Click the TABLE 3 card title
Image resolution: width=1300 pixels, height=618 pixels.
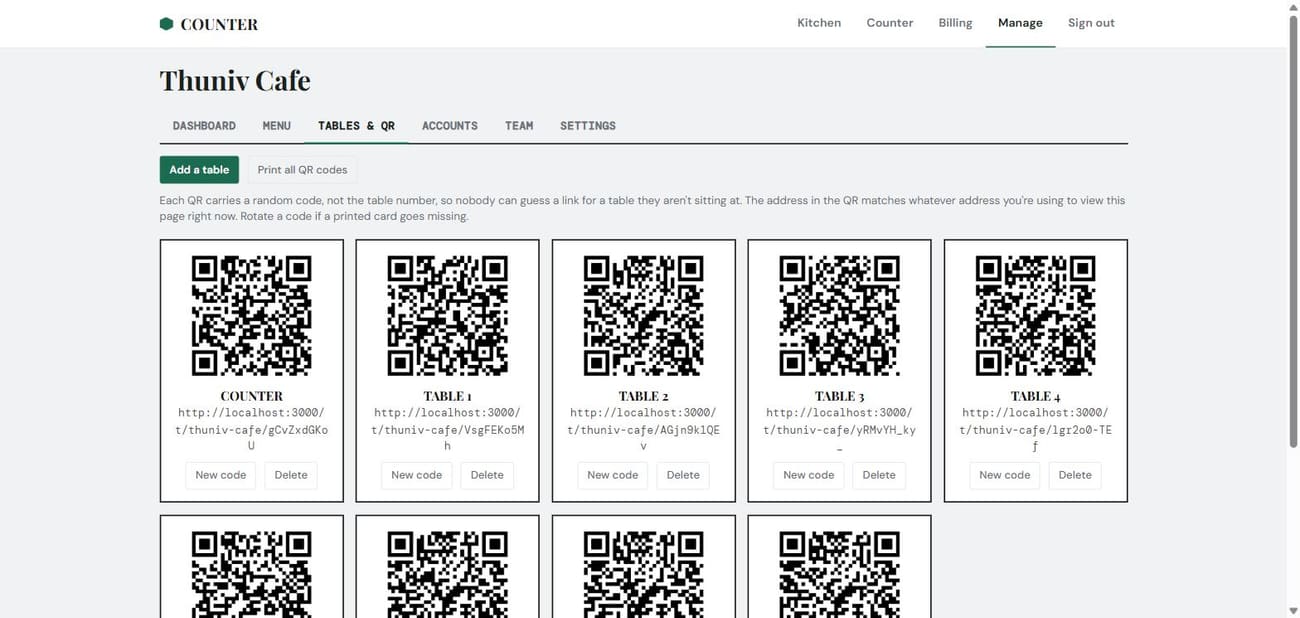click(839, 396)
